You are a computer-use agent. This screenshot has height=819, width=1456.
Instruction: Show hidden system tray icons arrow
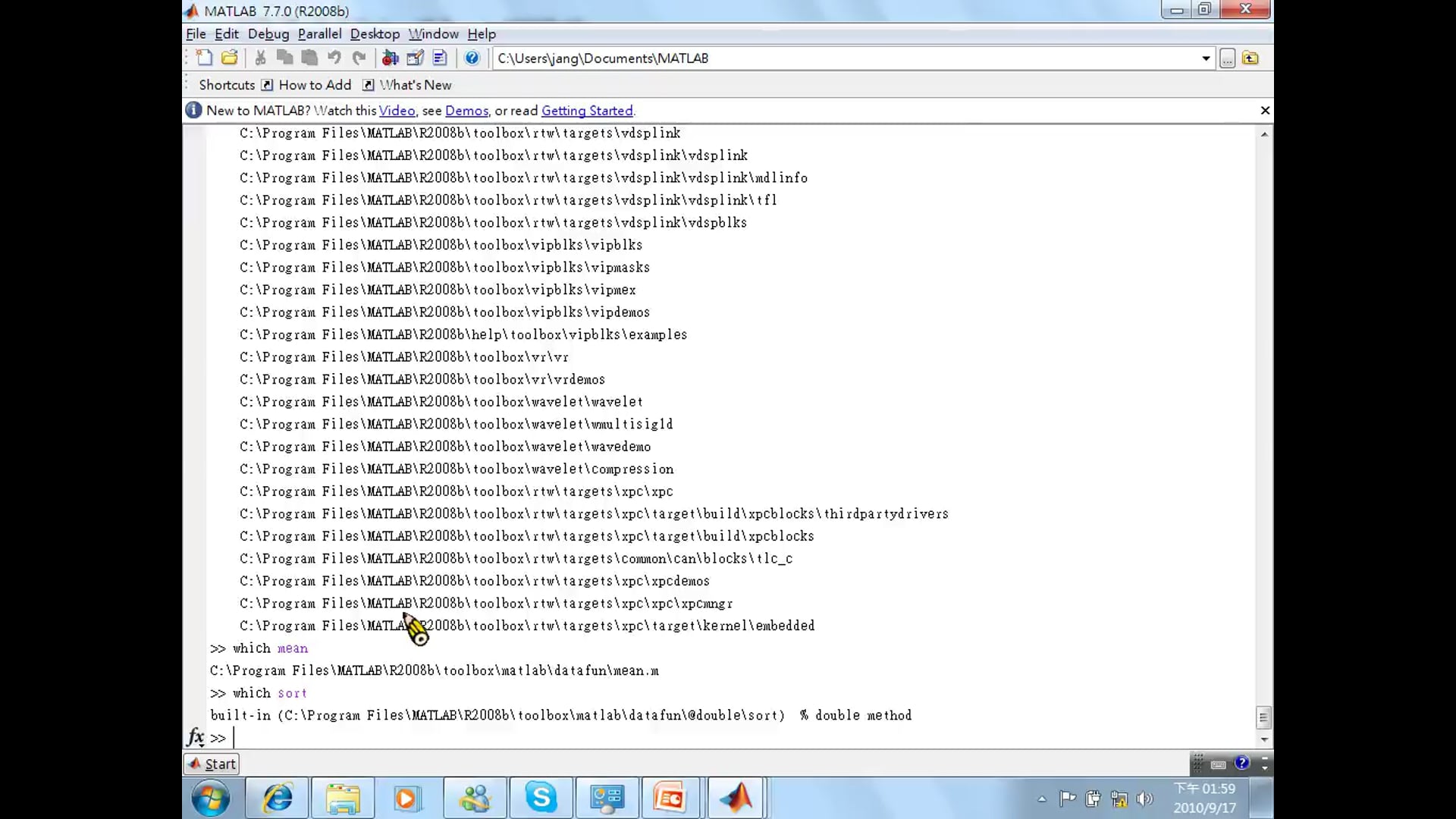click(1042, 799)
